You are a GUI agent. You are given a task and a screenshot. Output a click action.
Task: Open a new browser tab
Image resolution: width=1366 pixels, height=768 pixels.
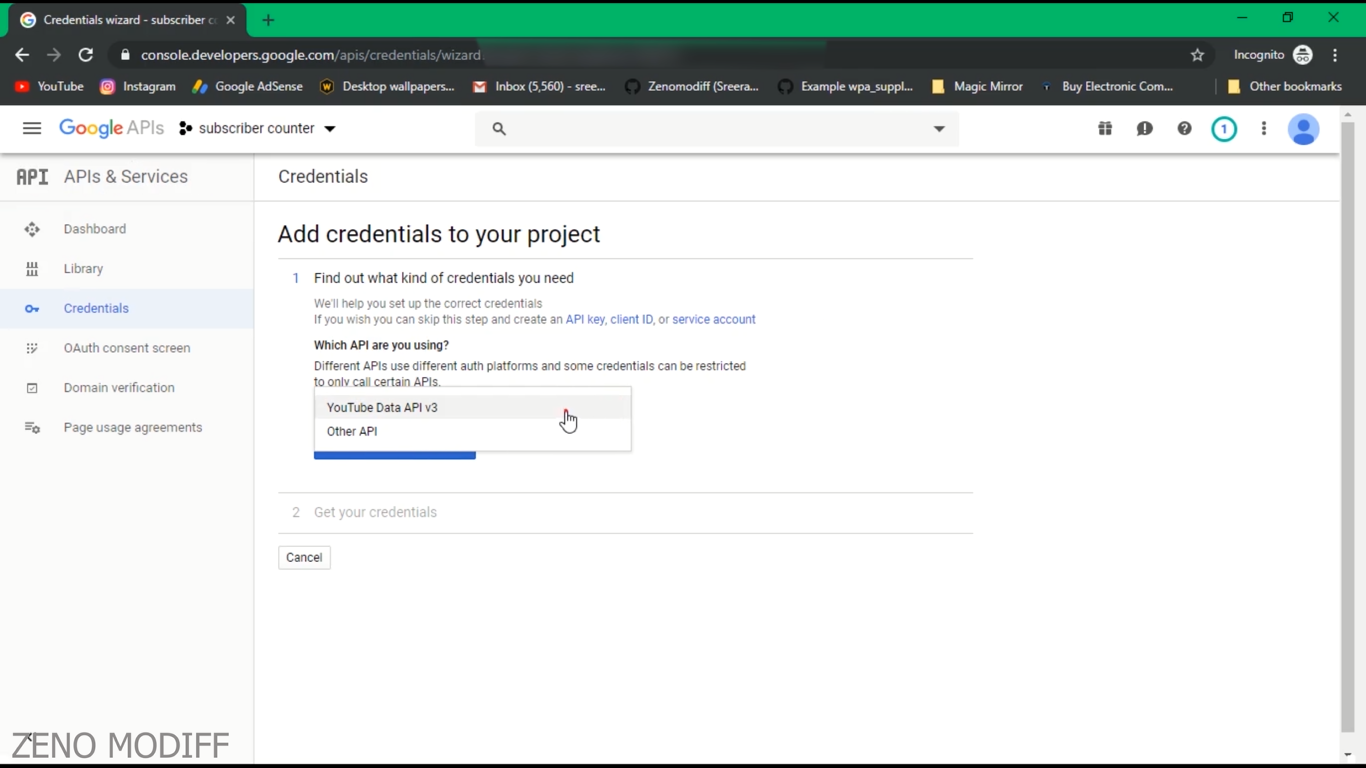[x=268, y=20]
